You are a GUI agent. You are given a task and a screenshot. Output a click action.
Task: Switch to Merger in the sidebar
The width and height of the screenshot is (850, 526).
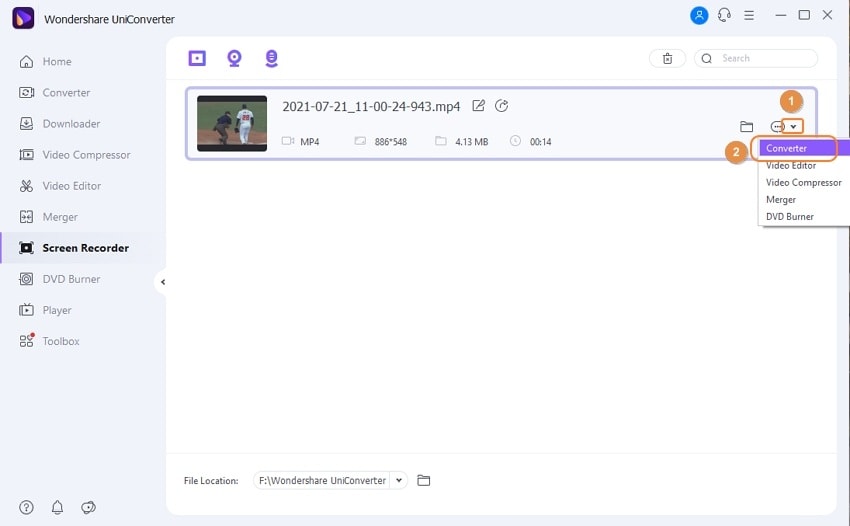coord(48,217)
